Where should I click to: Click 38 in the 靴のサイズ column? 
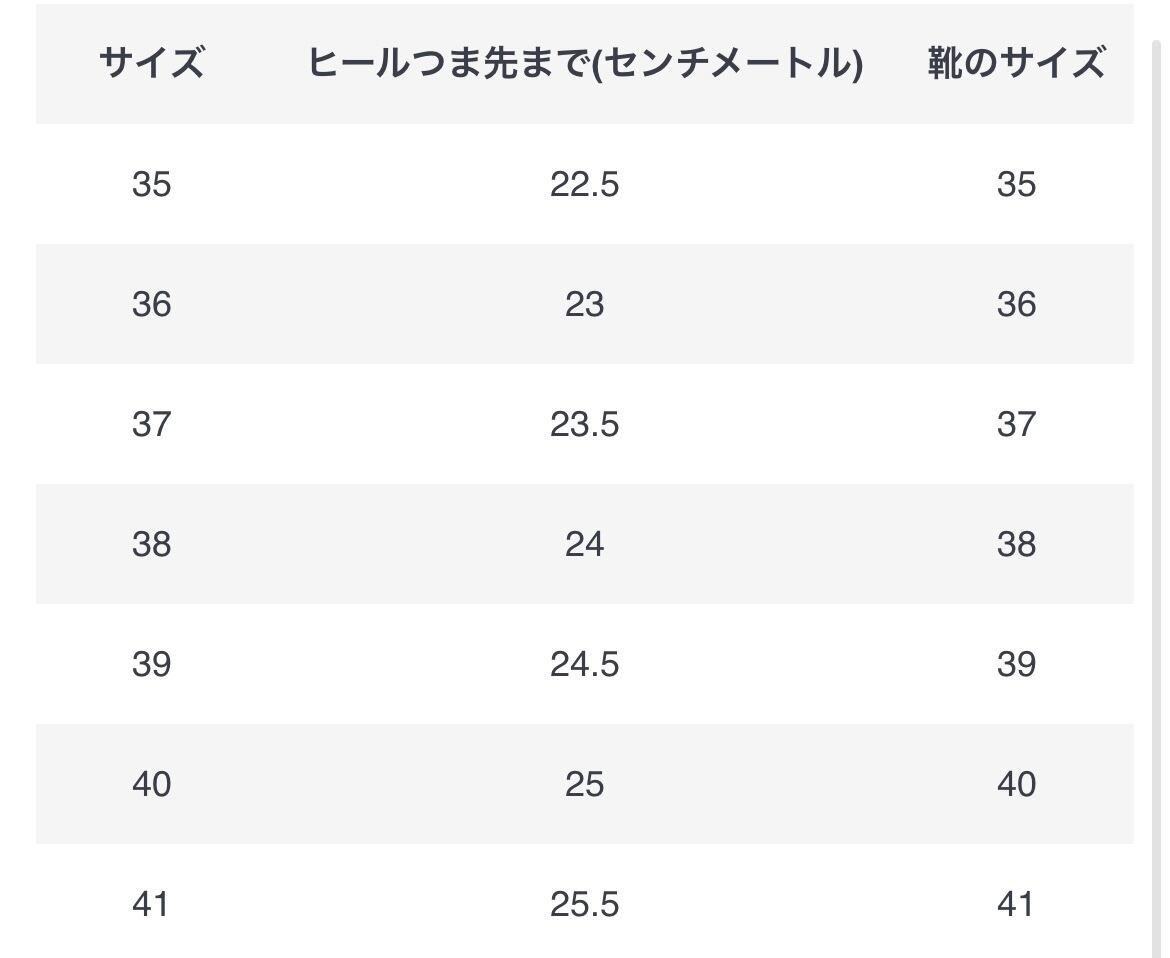(1016, 544)
